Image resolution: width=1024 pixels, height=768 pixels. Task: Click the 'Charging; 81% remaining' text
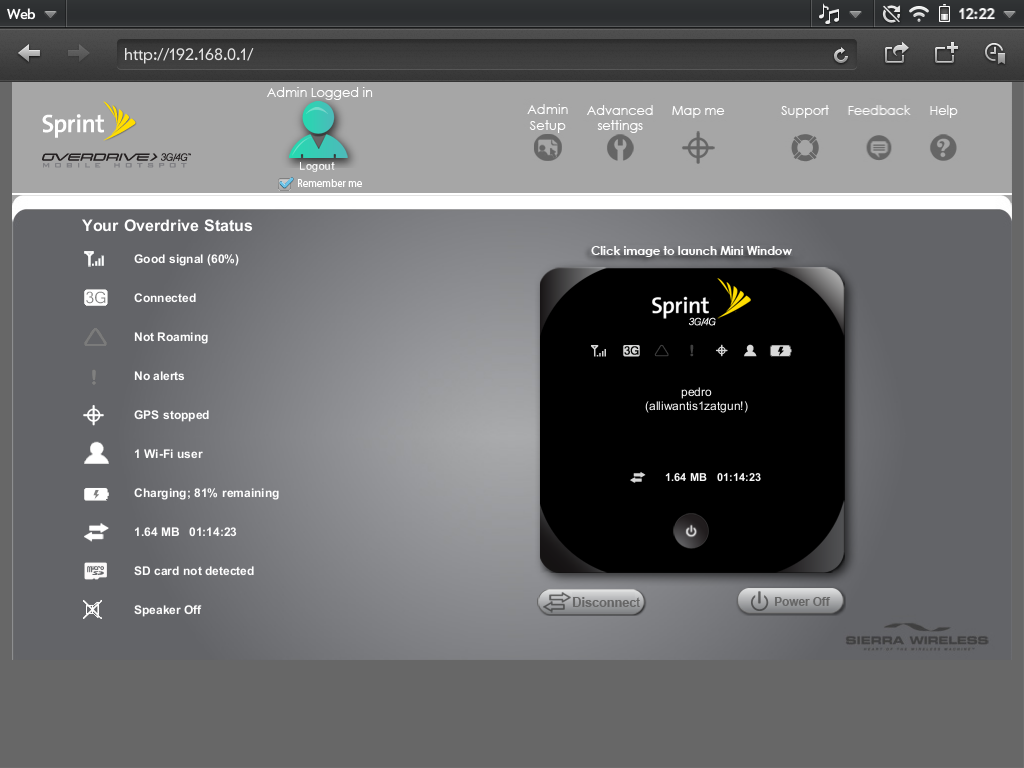(x=206, y=493)
